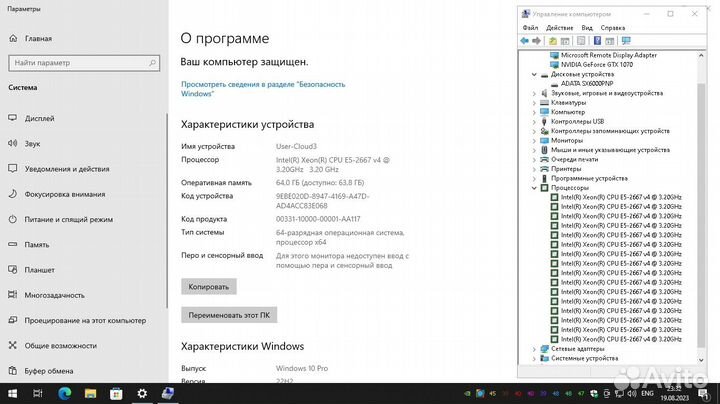Click the ENG language indicator
Screen dimensions: 720x404
[647, 393]
